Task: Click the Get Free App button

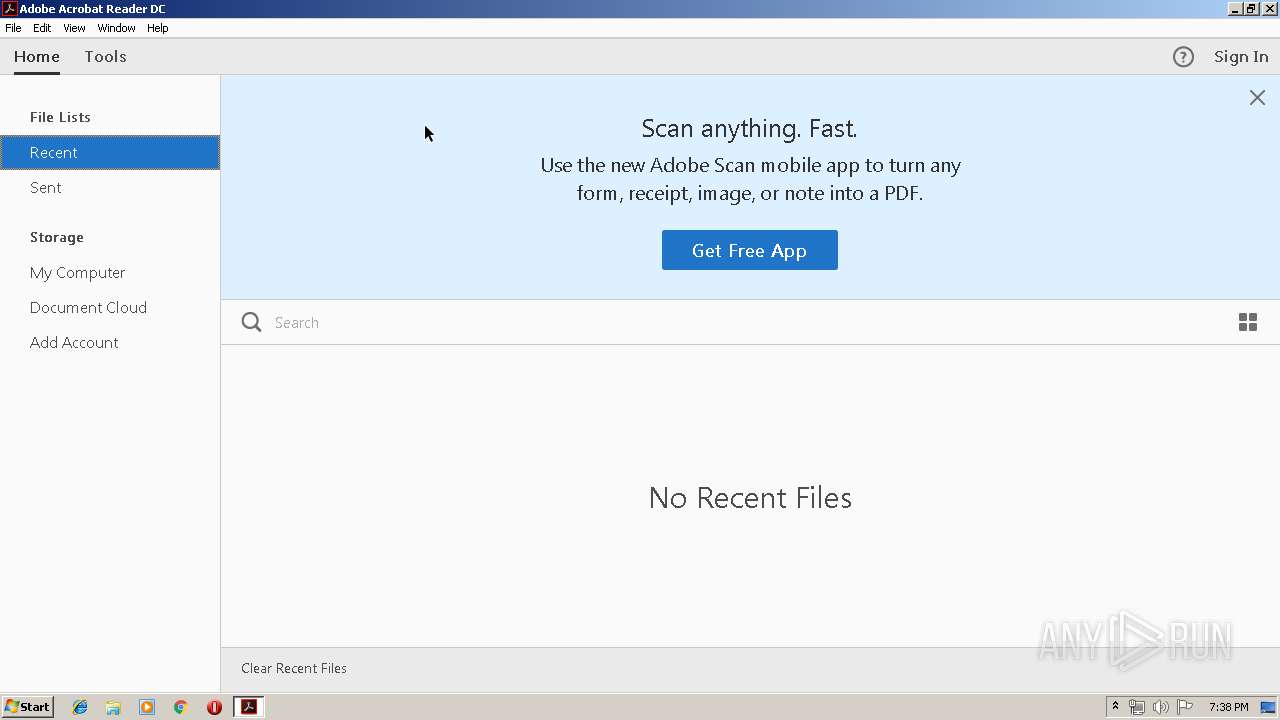Action: pos(750,250)
